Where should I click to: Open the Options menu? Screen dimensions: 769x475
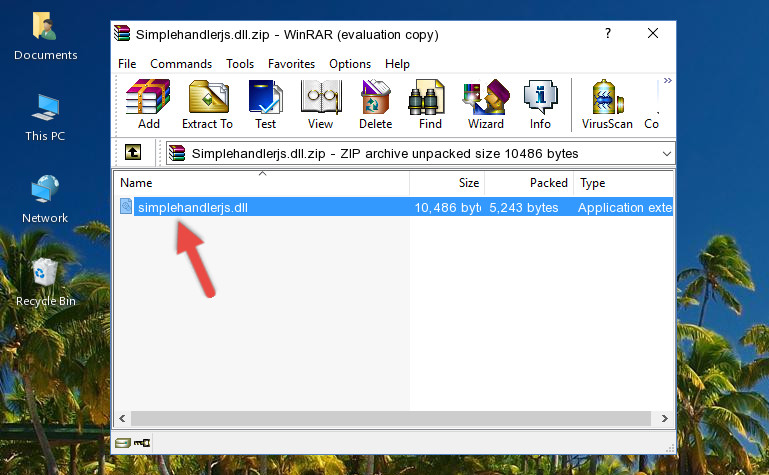(350, 64)
